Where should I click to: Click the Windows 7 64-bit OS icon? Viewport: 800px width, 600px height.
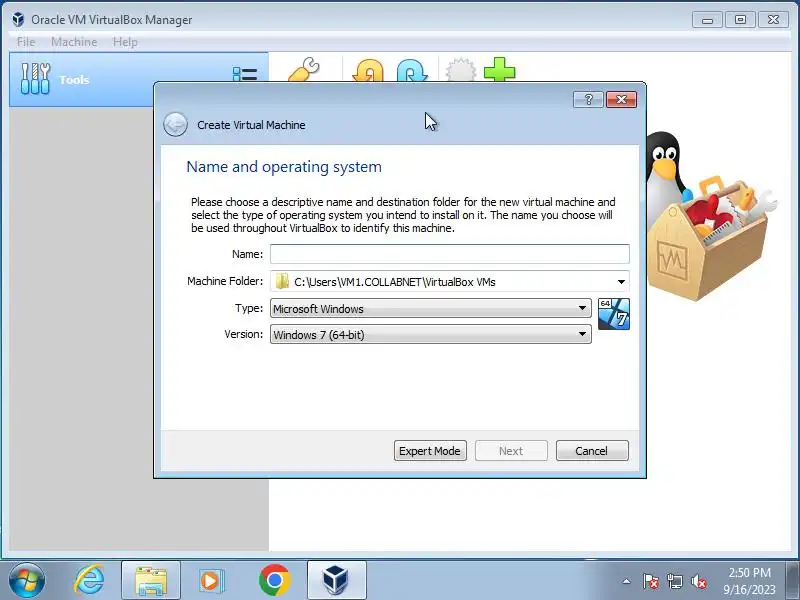point(614,314)
